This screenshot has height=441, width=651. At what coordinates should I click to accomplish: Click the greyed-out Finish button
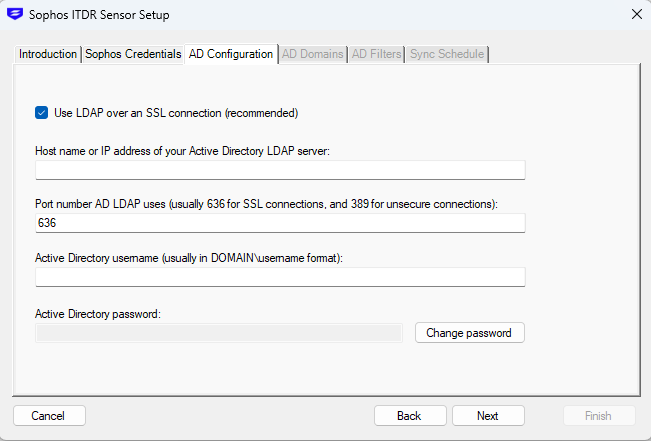599,416
